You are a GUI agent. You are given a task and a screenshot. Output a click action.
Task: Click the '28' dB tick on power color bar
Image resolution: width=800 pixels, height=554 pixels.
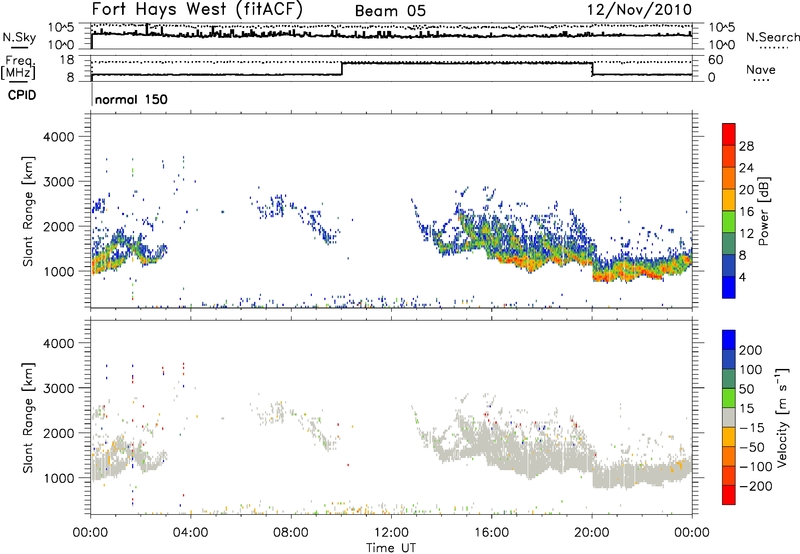click(x=746, y=146)
